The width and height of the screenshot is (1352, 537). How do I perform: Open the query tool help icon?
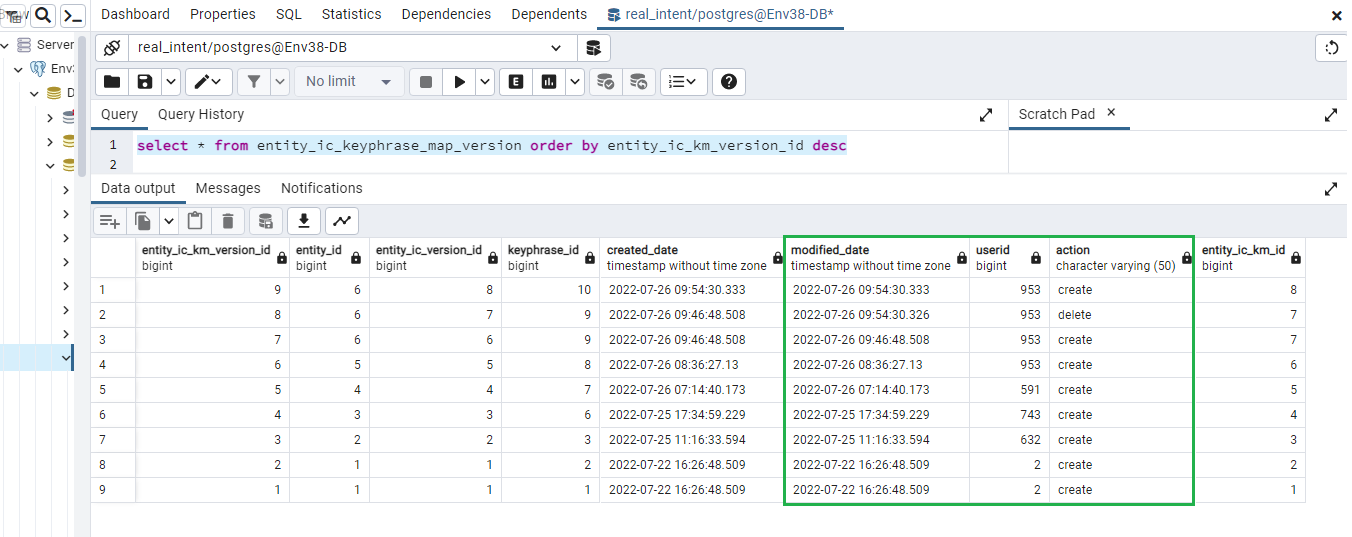click(728, 82)
